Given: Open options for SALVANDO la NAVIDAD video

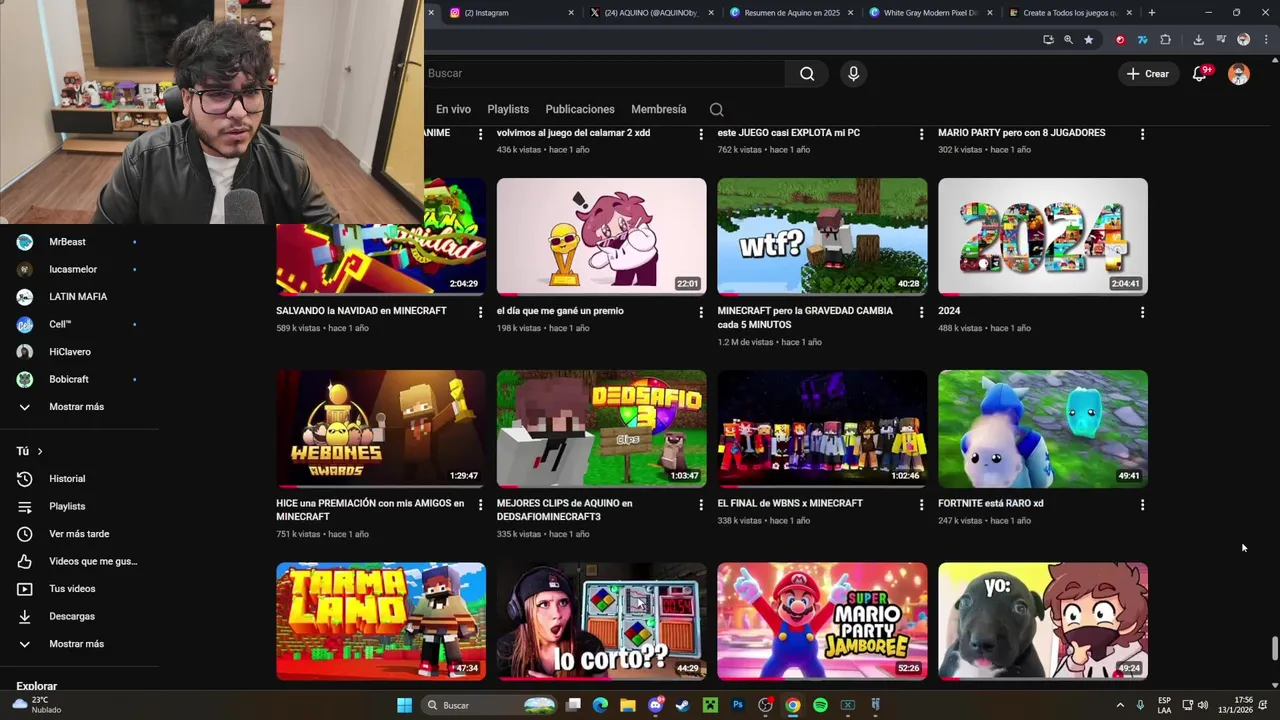Looking at the screenshot, I should (x=480, y=312).
